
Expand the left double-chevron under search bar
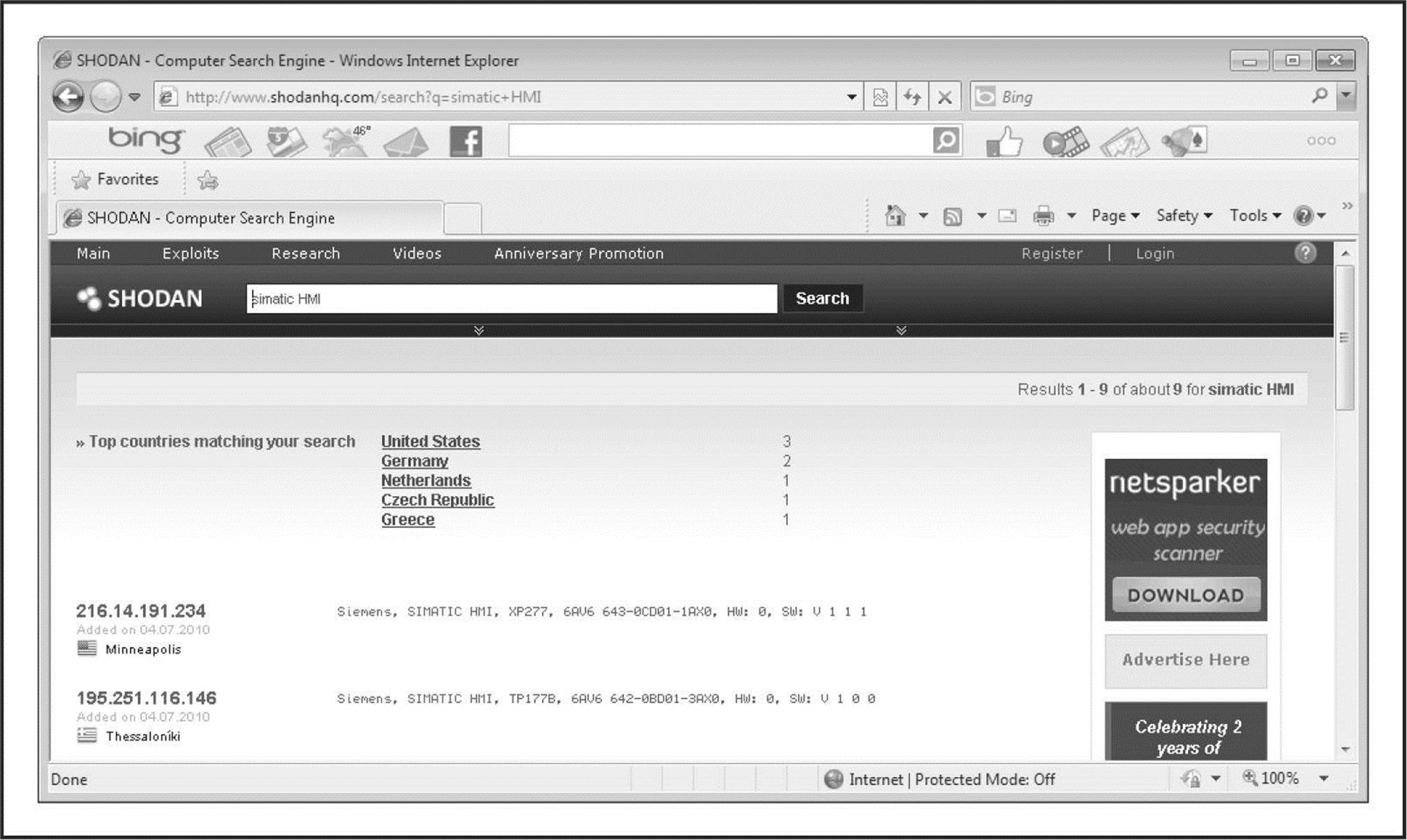pyautogui.click(x=479, y=330)
